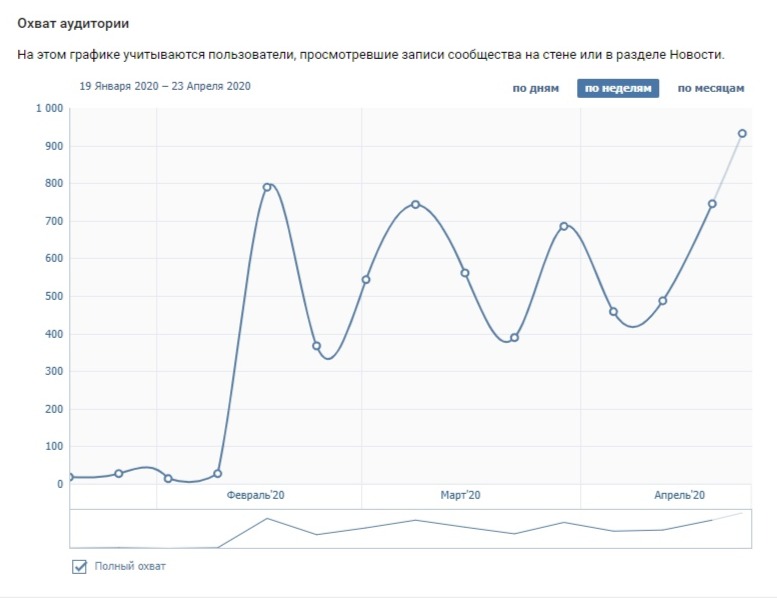Image resolution: width=777 pixels, height=616 pixels.
Task: Click the data point near 745 in late April
Action: [x=712, y=204]
